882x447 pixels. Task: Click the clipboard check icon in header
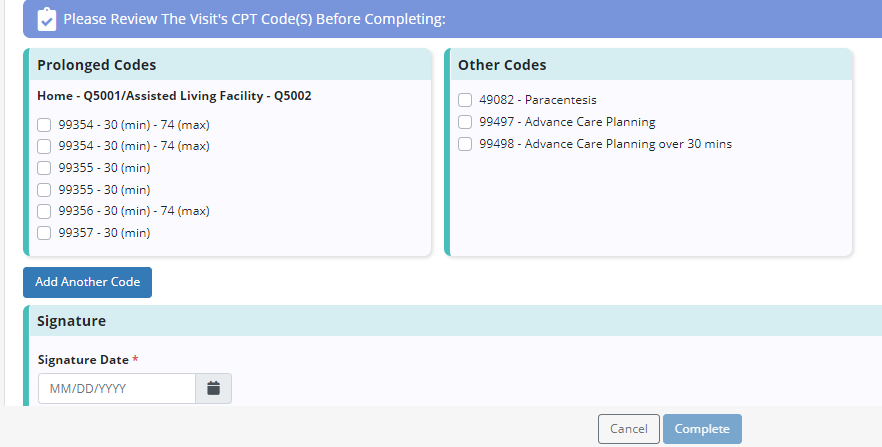(x=46, y=19)
